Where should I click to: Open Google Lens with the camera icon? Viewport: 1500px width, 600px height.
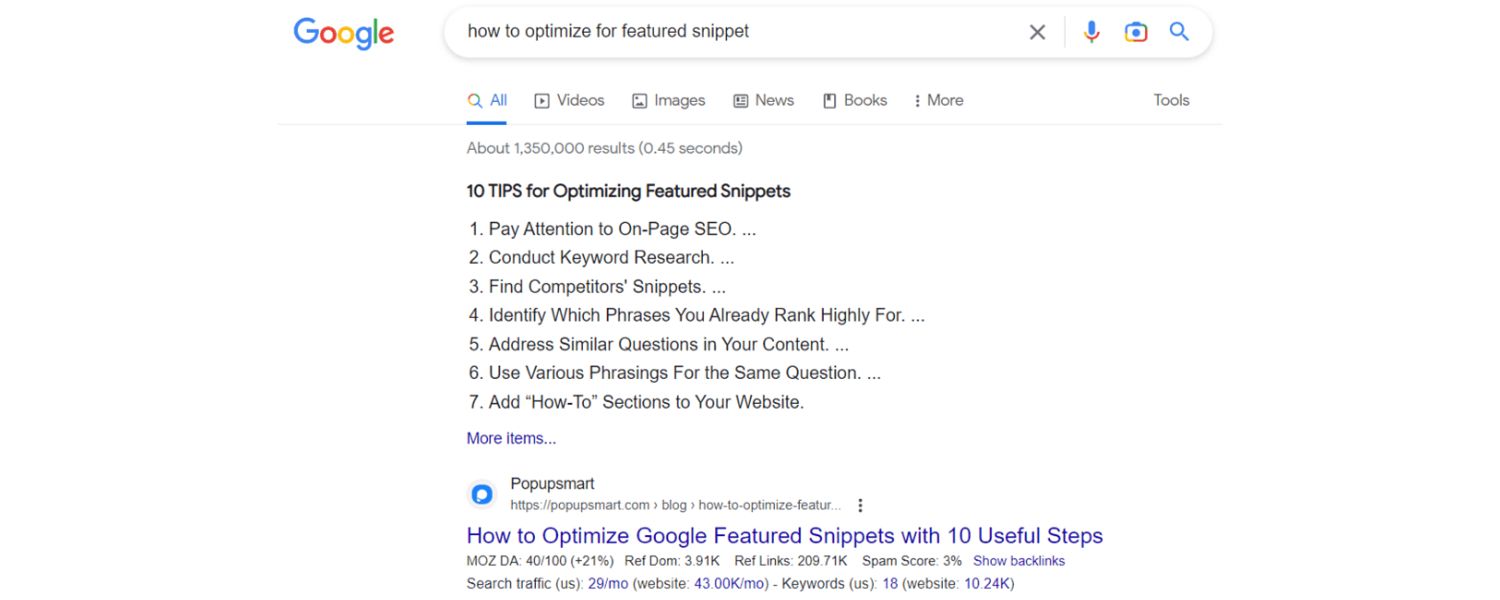[1135, 31]
